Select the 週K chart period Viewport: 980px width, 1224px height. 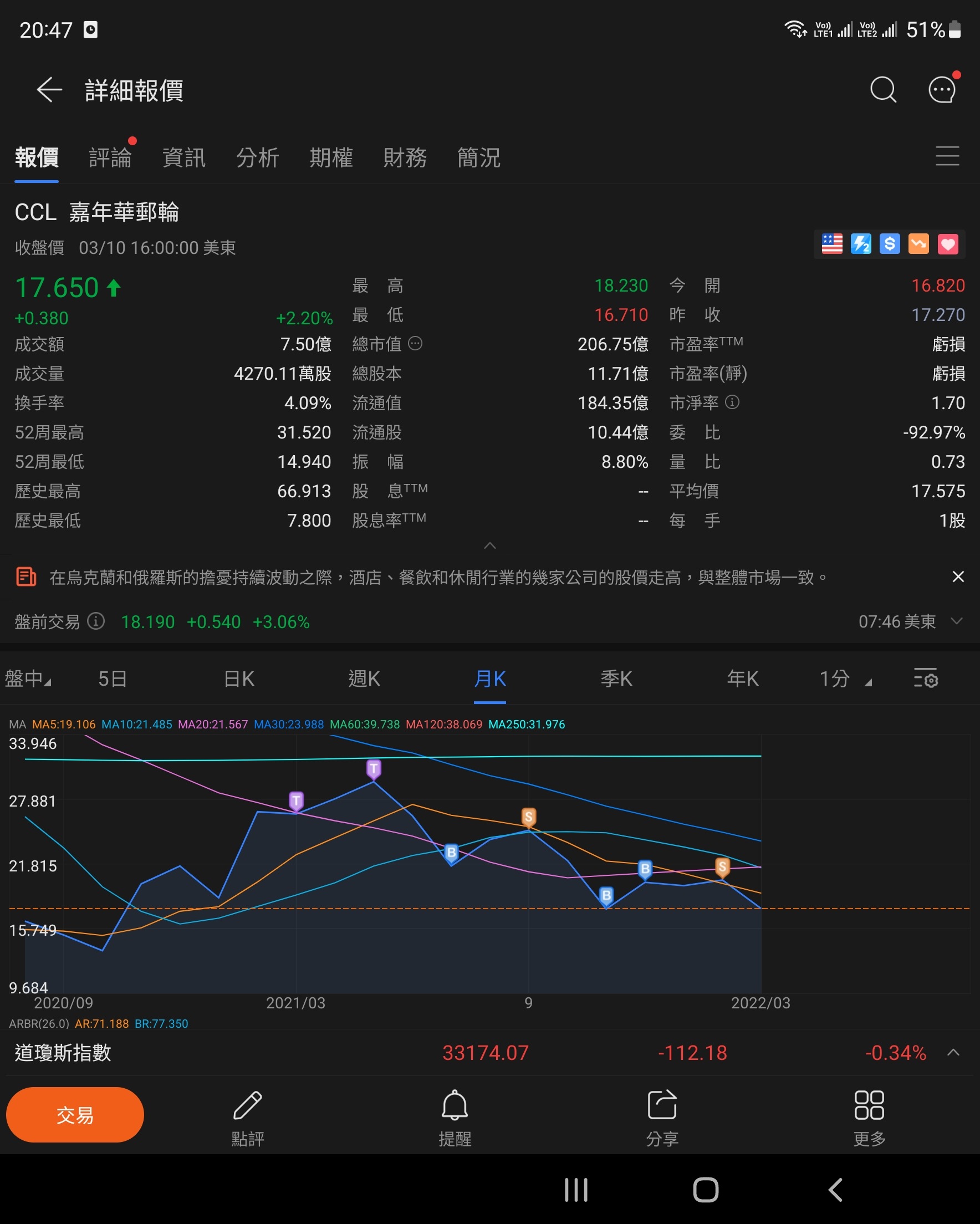click(364, 679)
